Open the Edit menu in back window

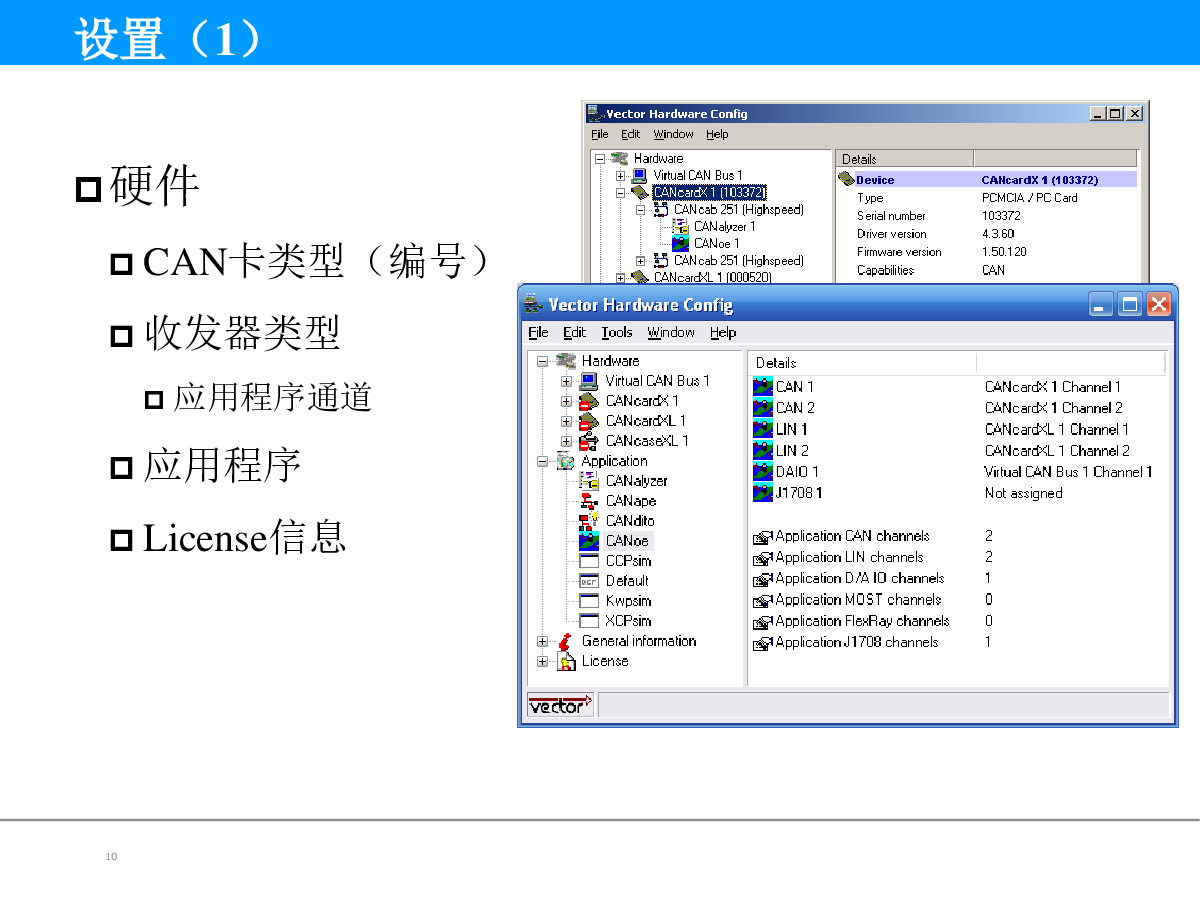click(631, 134)
